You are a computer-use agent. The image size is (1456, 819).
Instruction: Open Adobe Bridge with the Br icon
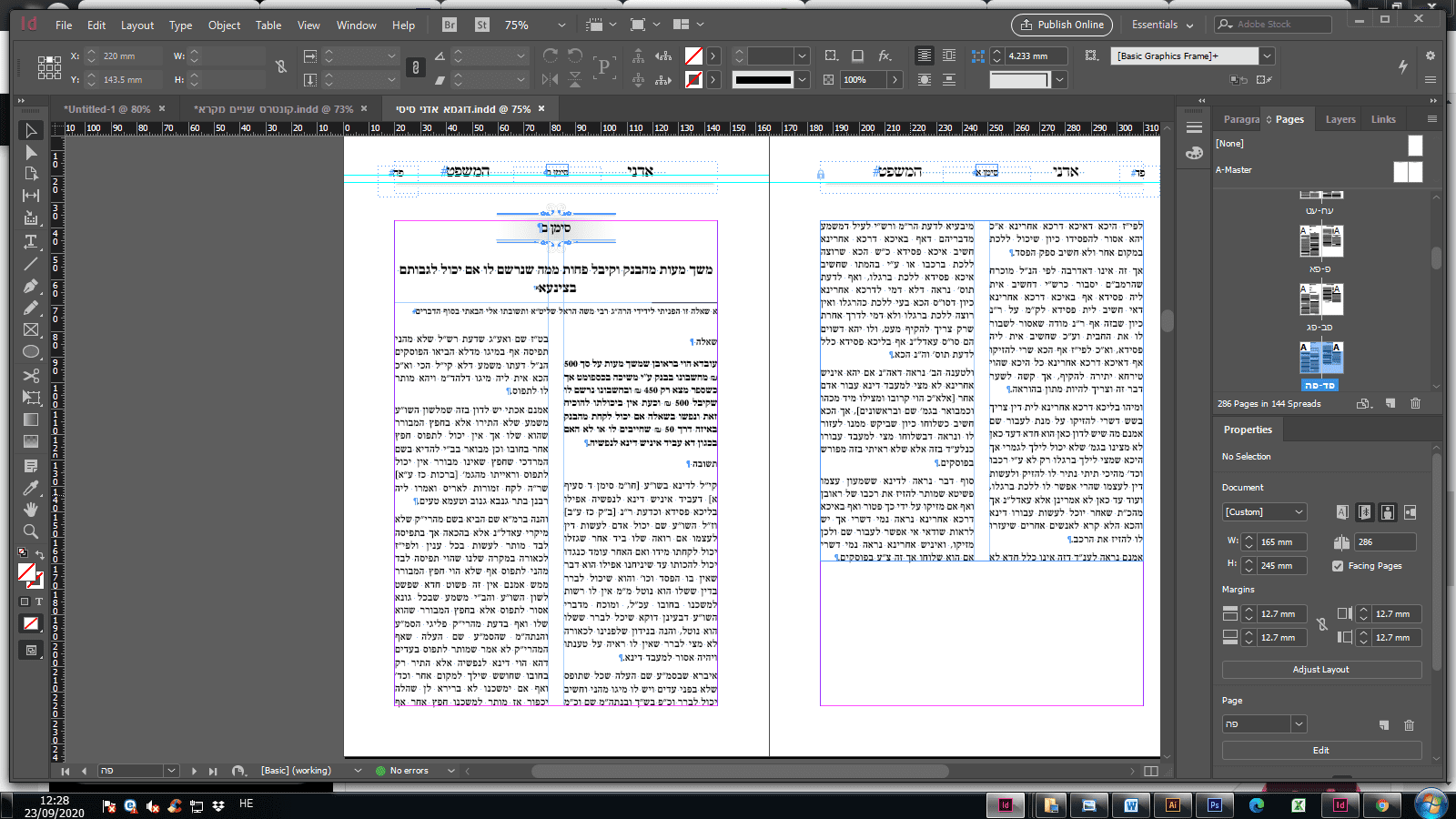(x=450, y=25)
